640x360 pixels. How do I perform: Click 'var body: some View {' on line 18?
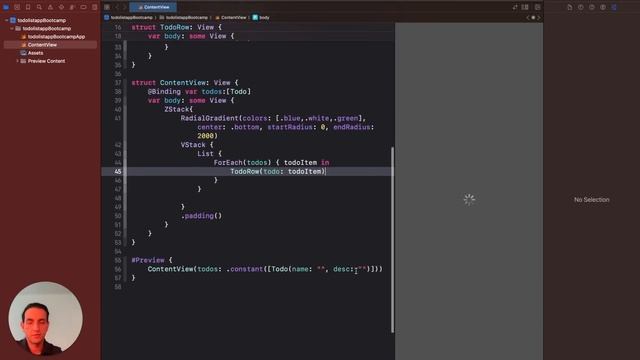tap(191, 36)
